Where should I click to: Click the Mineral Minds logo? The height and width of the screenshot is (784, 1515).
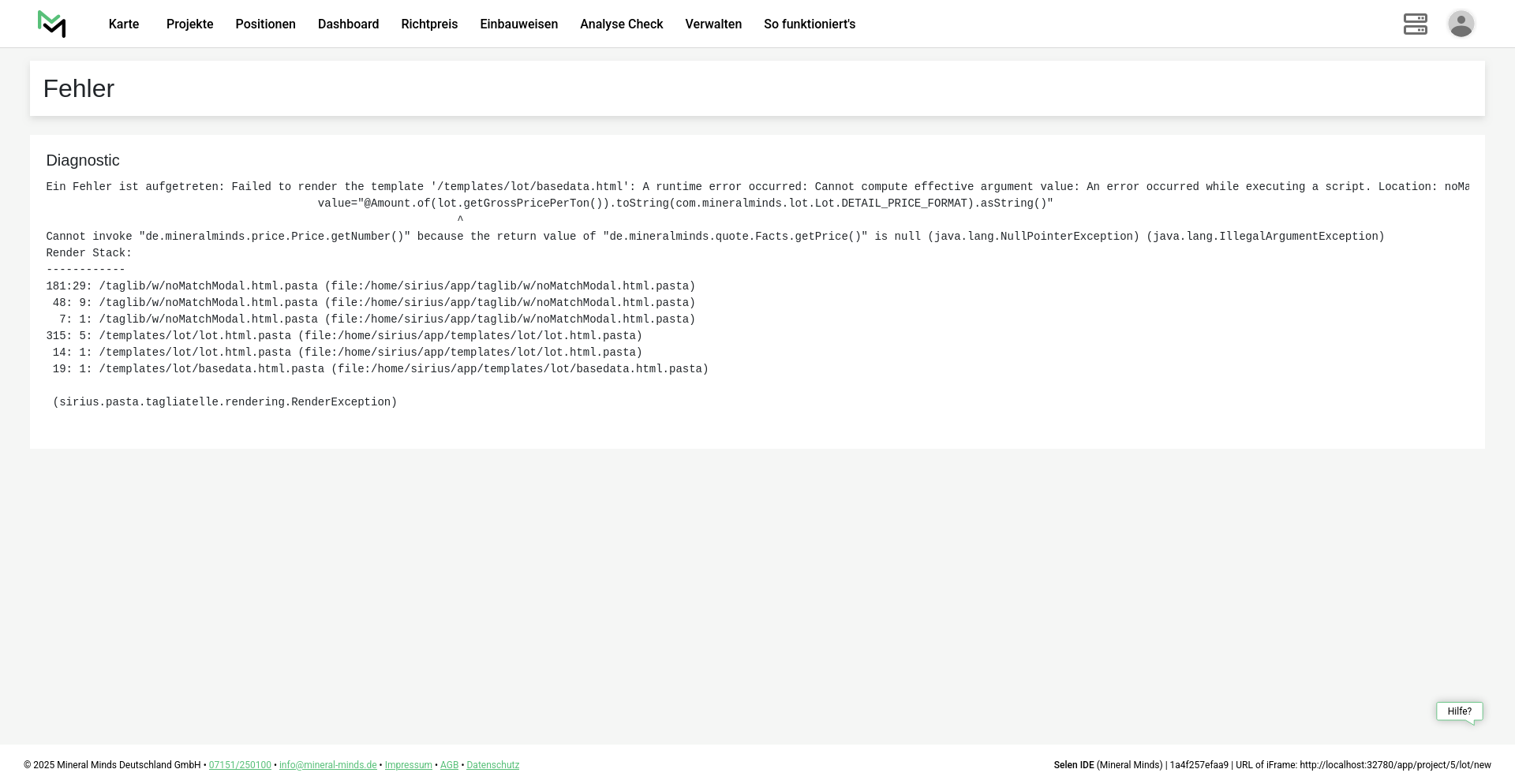tap(52, 24)
